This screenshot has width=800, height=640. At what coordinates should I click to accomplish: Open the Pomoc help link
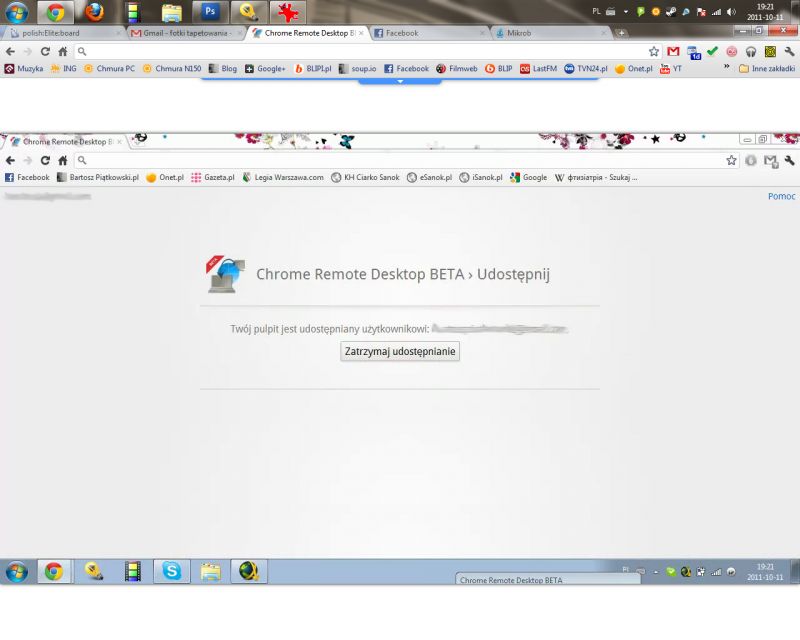(781, 196)
